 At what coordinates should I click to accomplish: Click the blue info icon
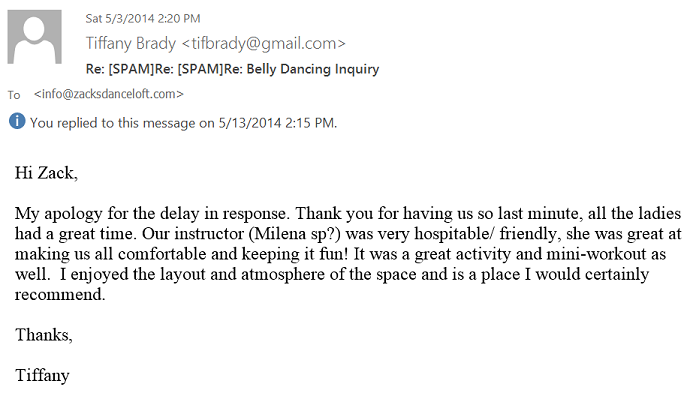point(16,122)
